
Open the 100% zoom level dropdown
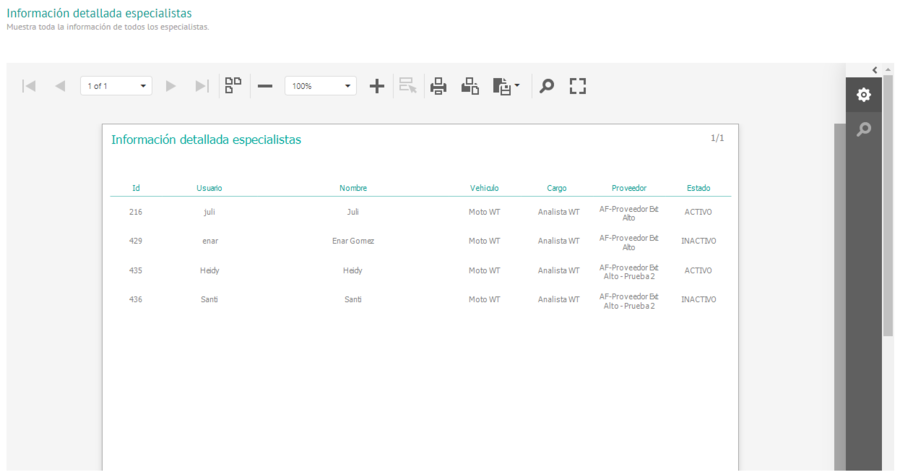click(320, 86)
